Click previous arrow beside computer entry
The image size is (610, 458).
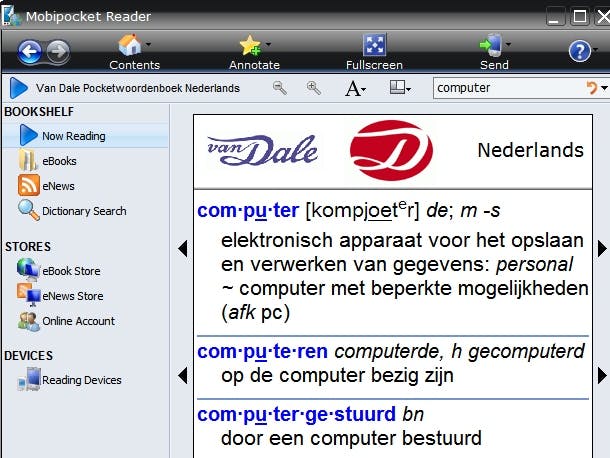pyautogui.click(x=183, y=249)
